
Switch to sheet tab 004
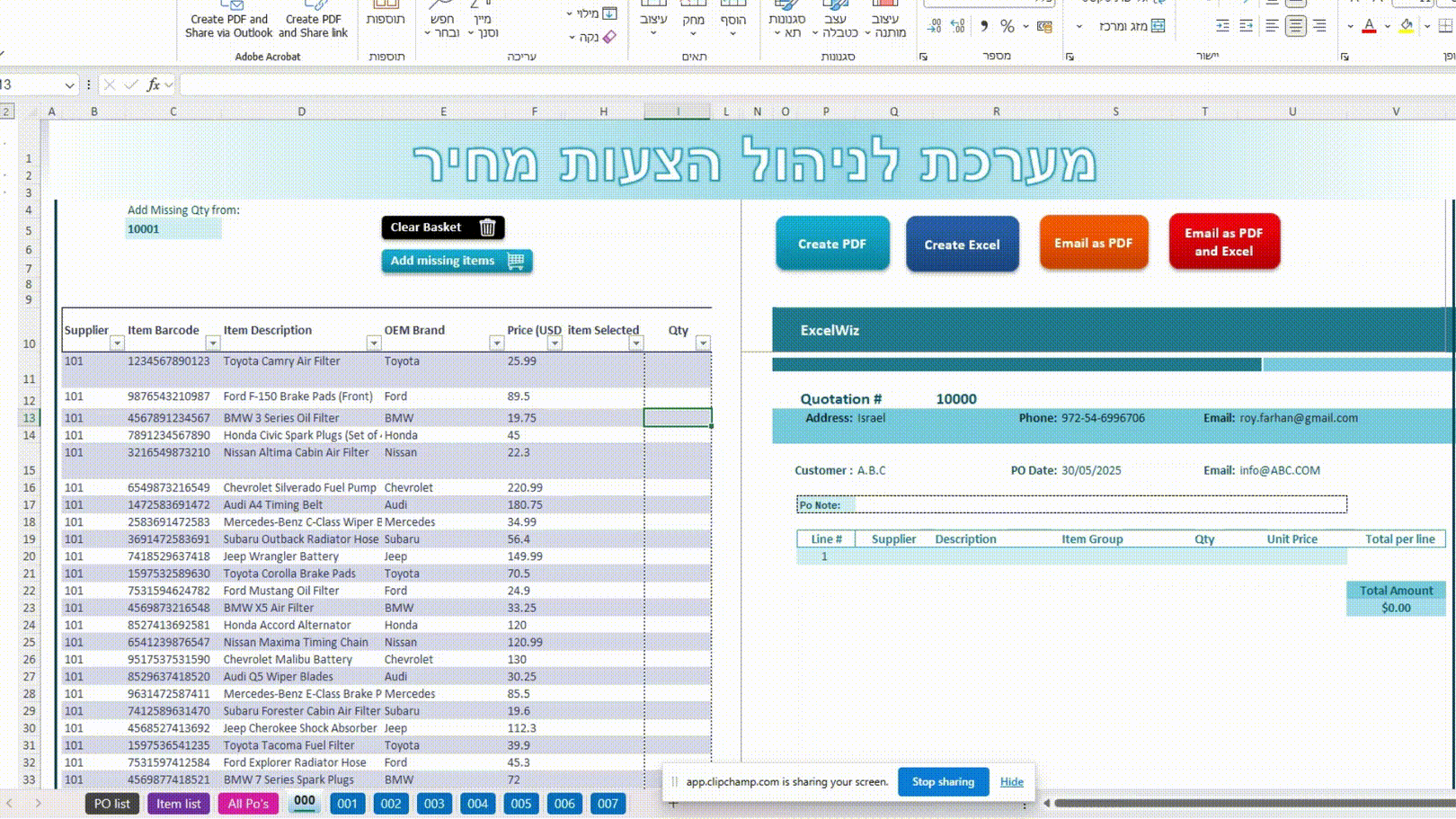coord(478,804)
